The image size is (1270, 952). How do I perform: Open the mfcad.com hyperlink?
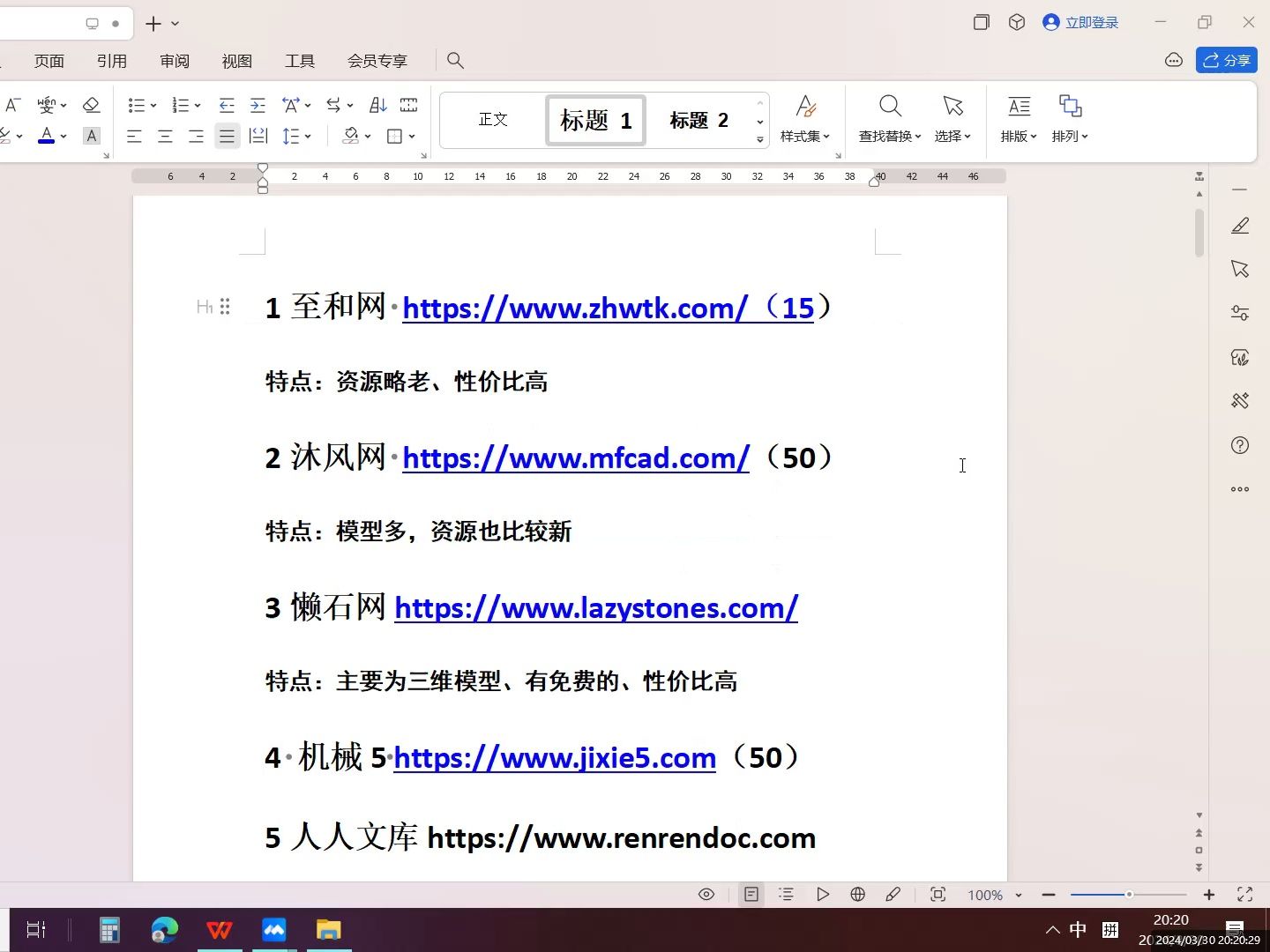[576, 457]
